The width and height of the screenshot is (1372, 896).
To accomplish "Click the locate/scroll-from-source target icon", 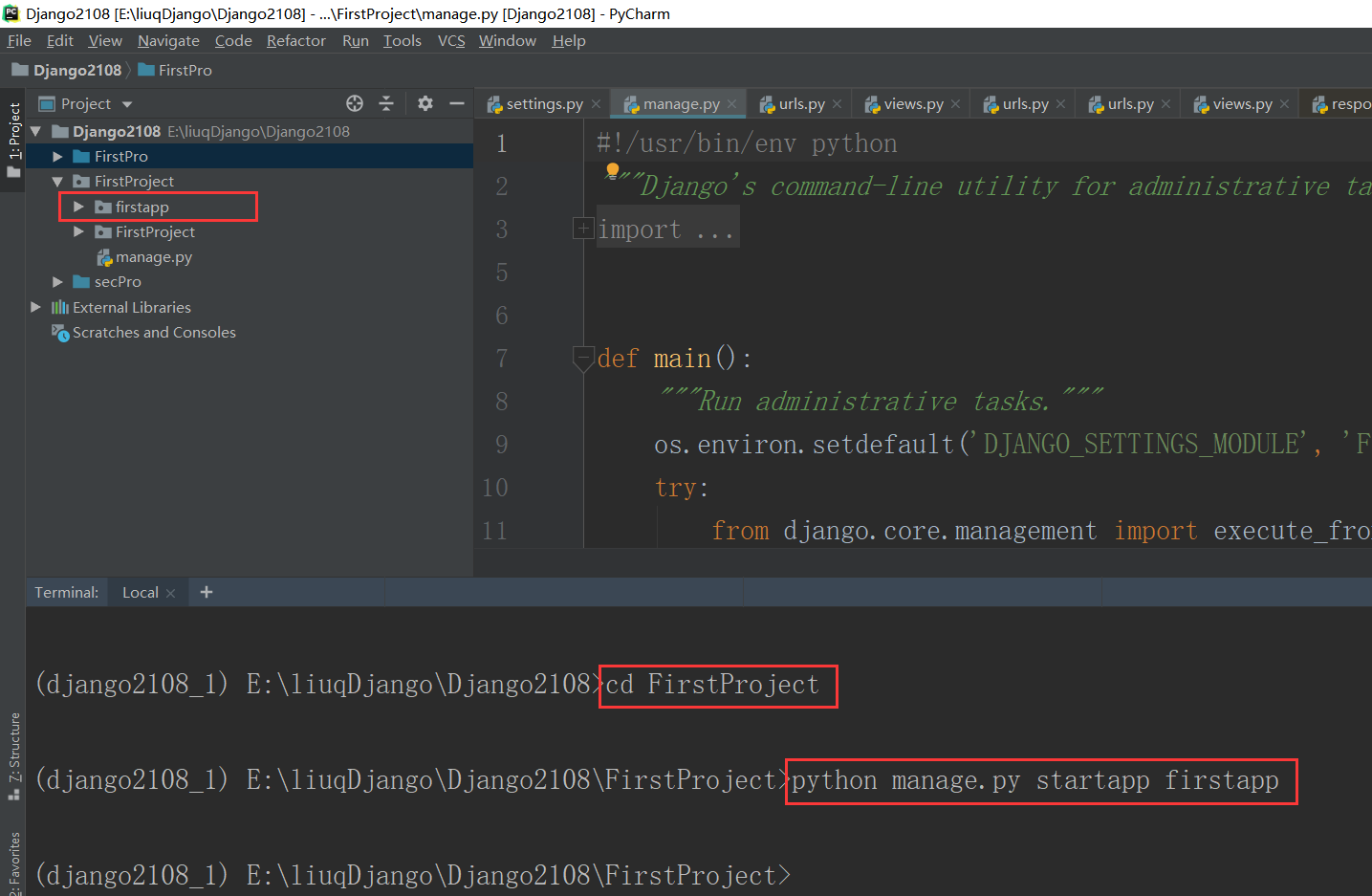I will tap(355, 103).
